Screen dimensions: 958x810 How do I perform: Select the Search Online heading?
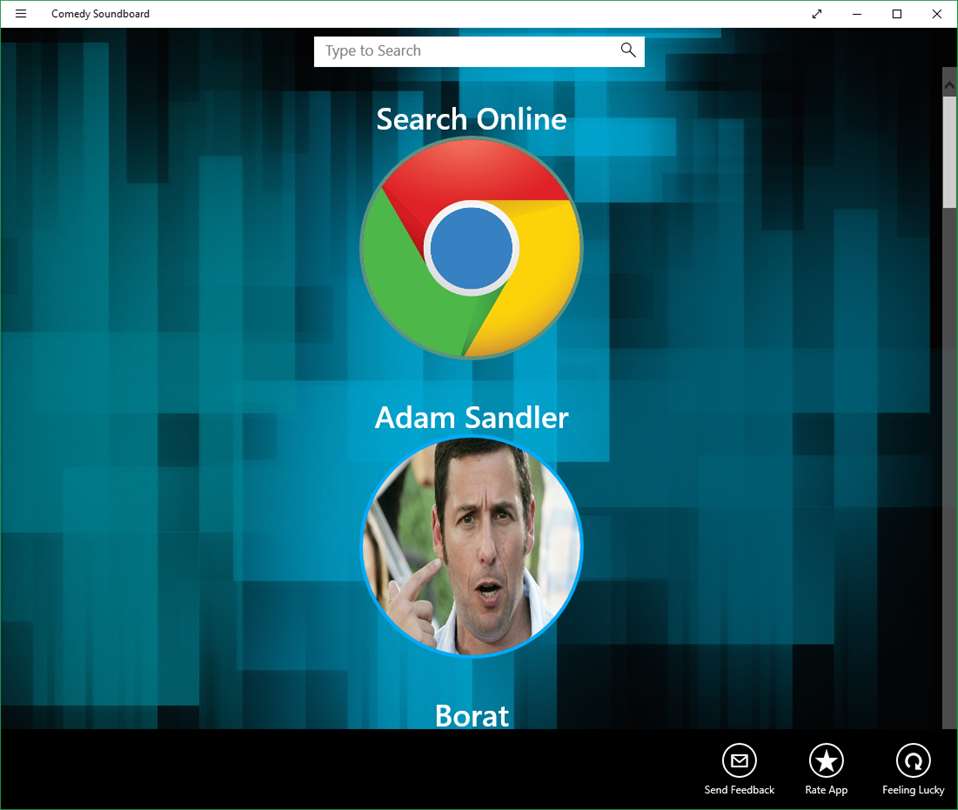(471, 119)
